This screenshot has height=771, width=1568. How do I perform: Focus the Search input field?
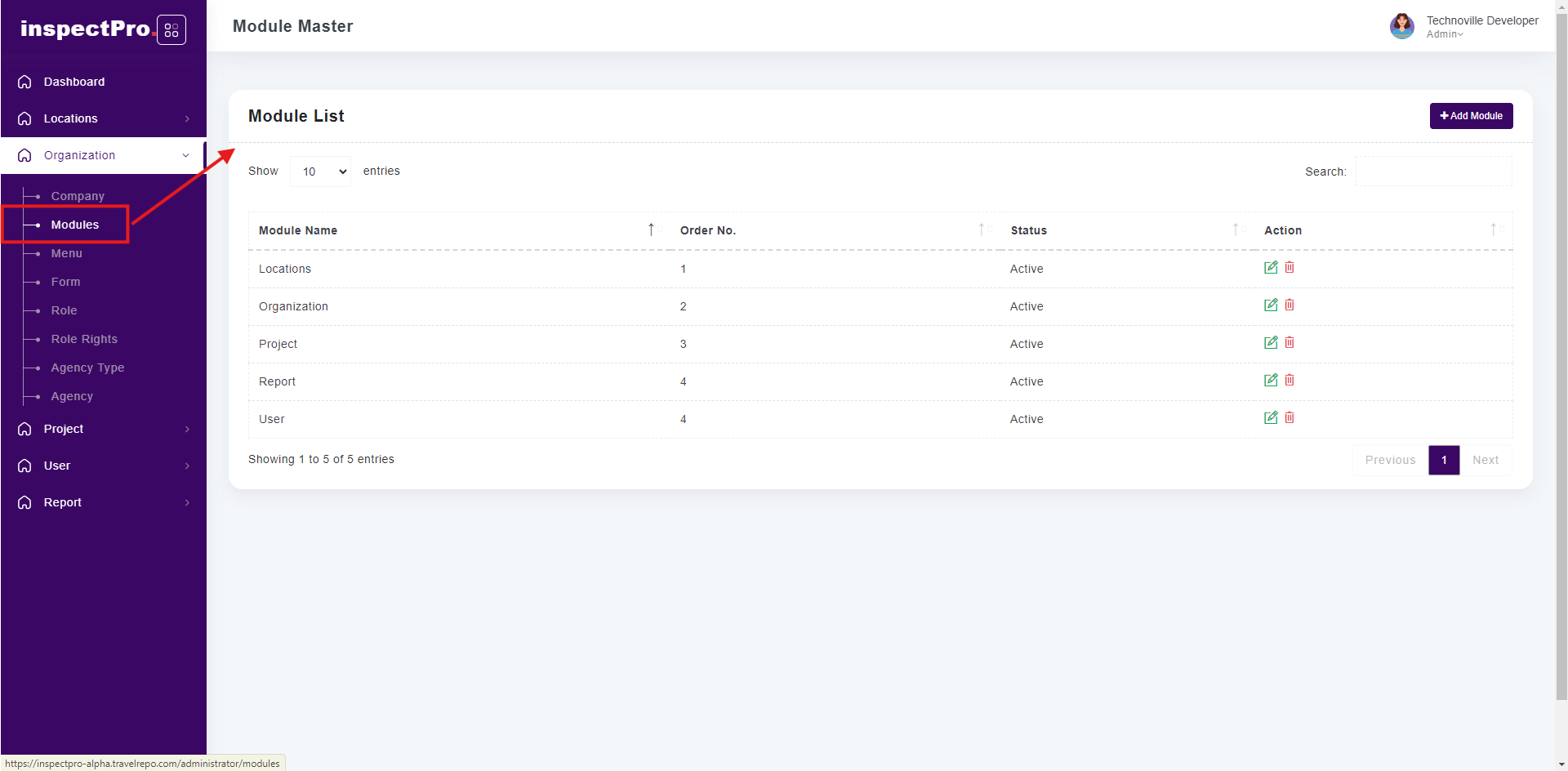point(1433,172)
